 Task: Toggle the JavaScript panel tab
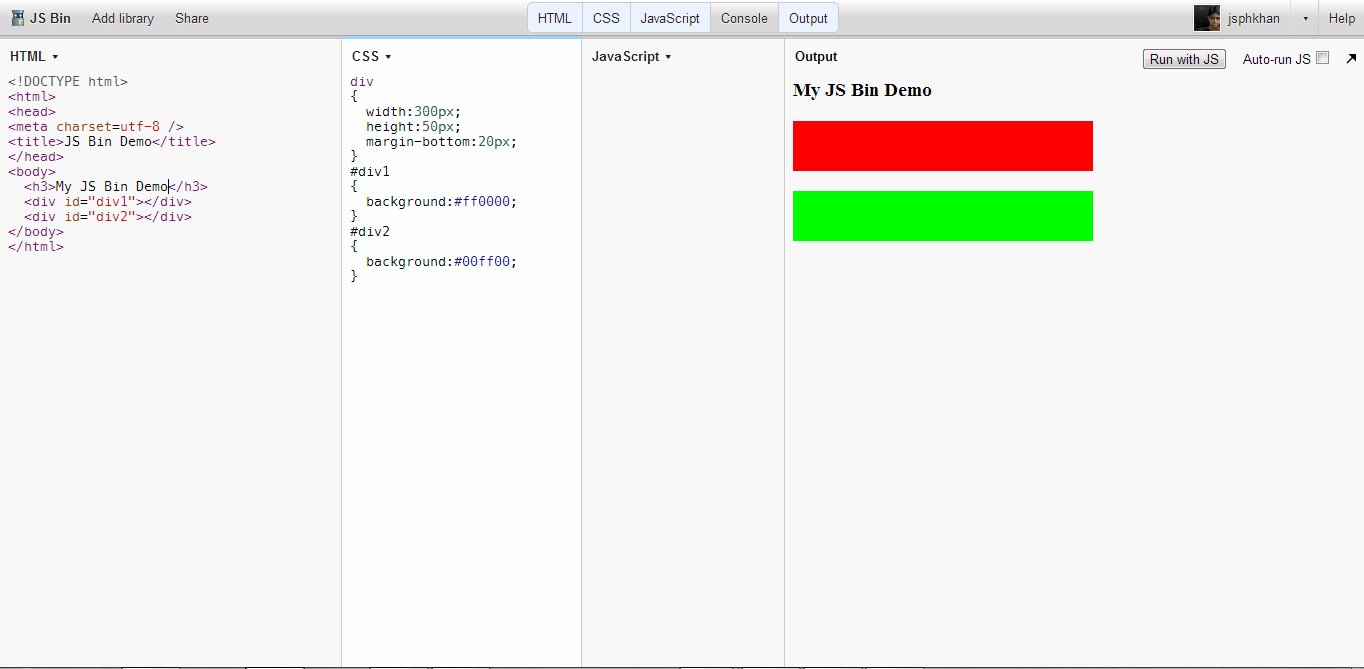(670, 18)
